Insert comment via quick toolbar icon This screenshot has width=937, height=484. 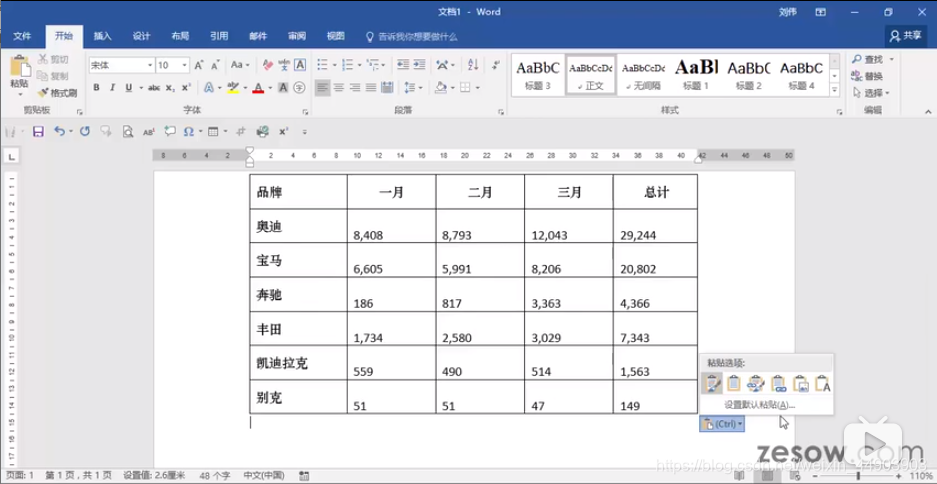[x=170, y=131]
